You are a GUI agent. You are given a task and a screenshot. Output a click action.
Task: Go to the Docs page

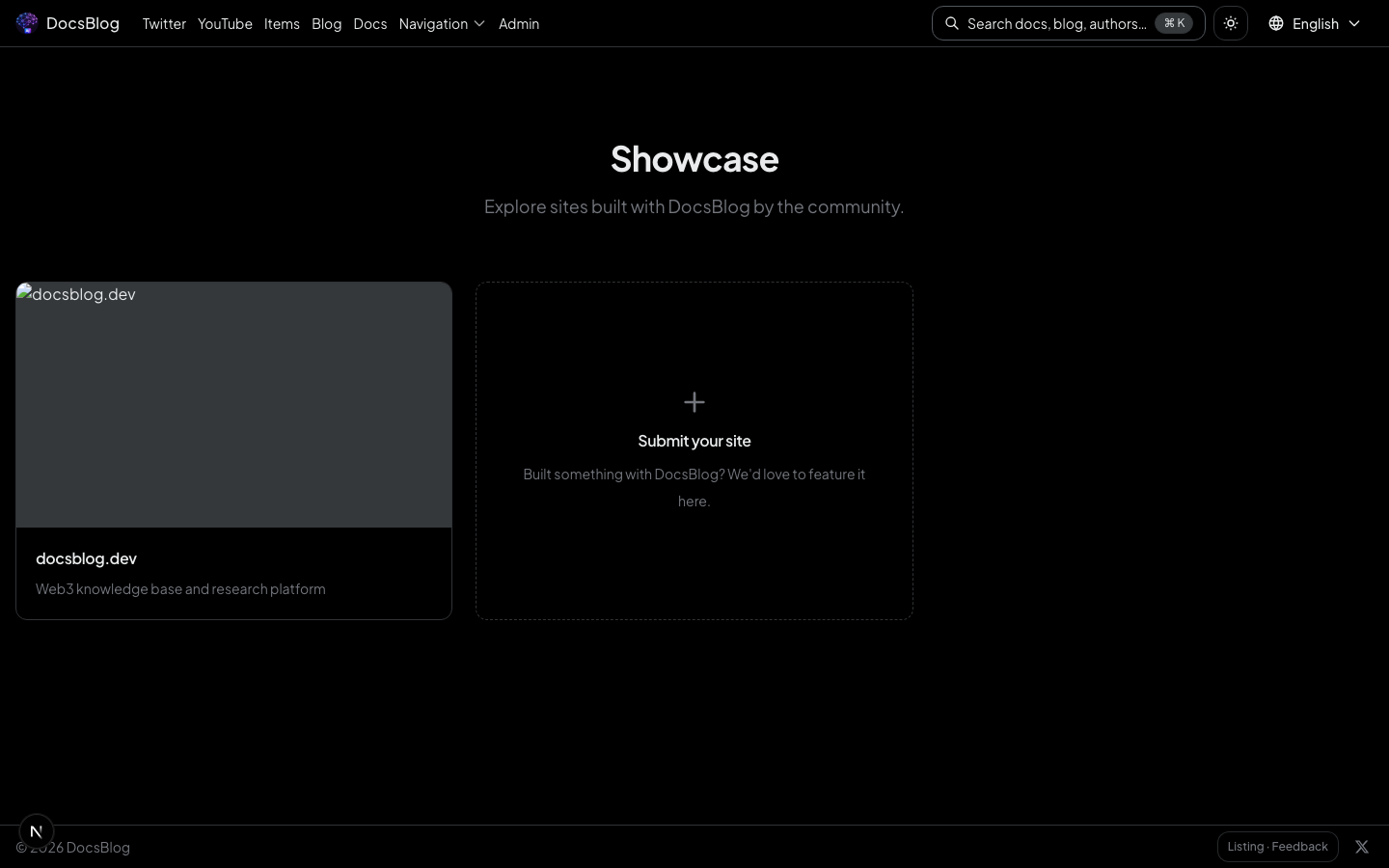(x=370, y=23)
